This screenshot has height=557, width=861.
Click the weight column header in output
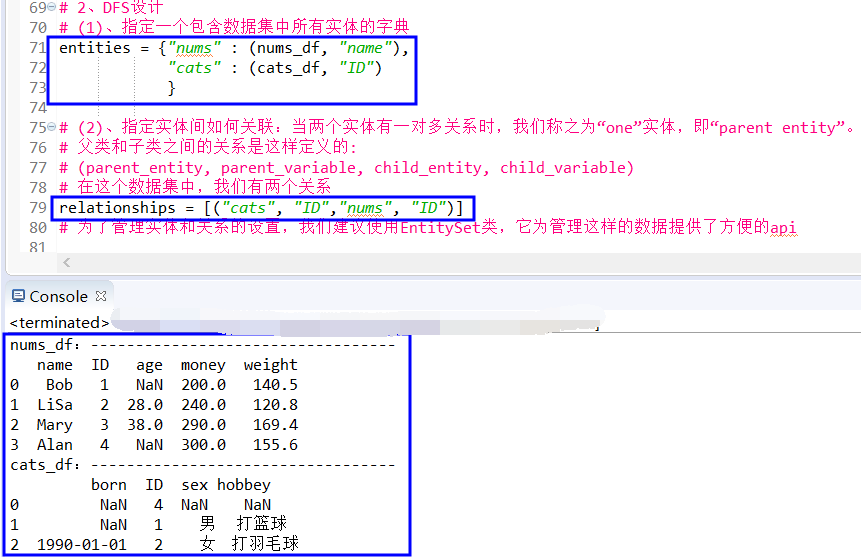271,365
